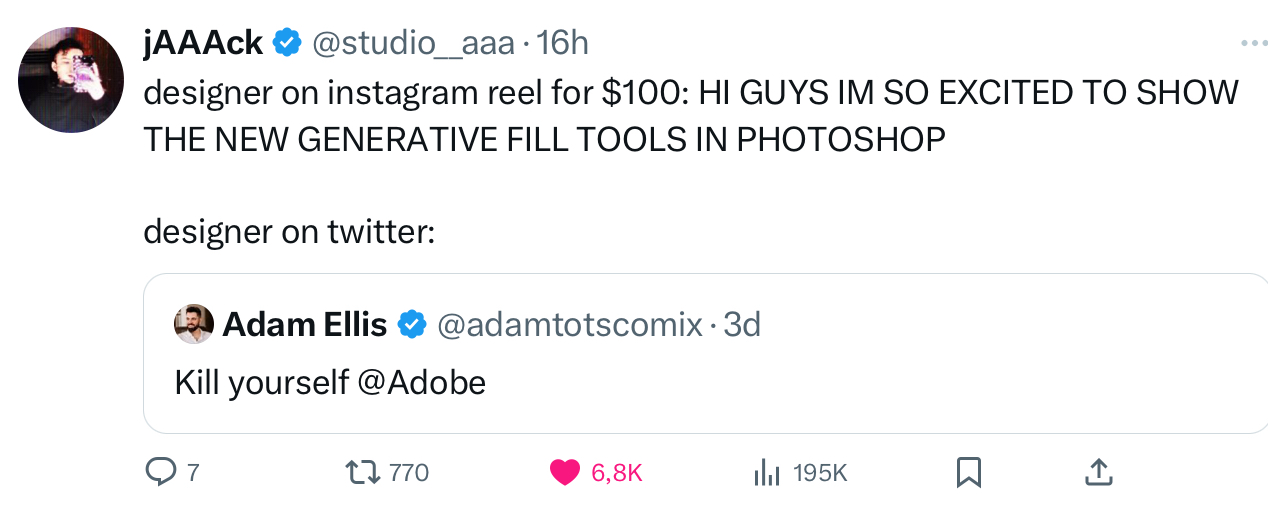Click the verified badge beside Adam Ellis
The image size is (1268, 519).
[x=412, y=324]
